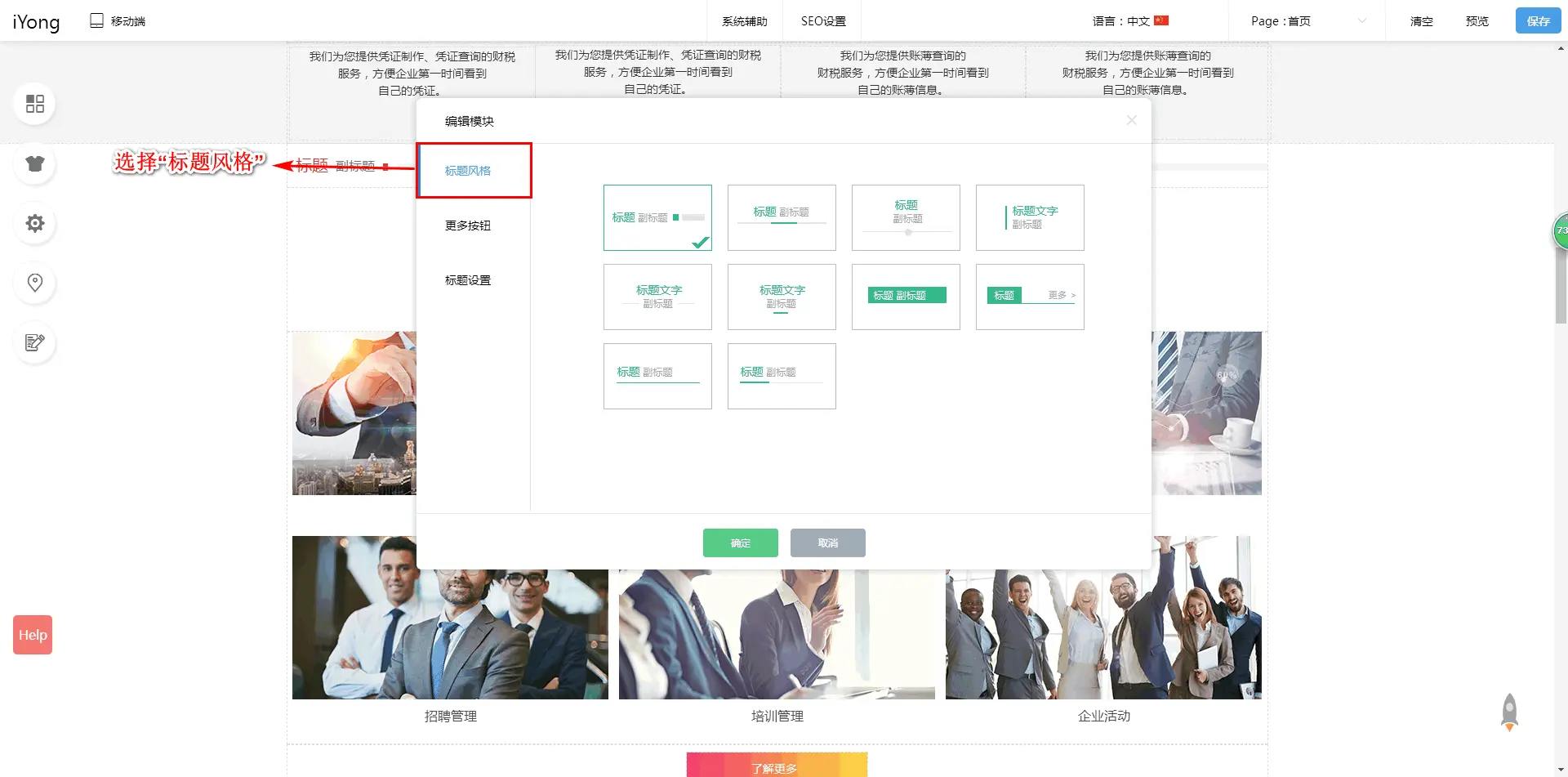This screenshot has width=1568, height=777.
Task: Switch to the 标题设置 tab
Action: click(x=468, y=280)
